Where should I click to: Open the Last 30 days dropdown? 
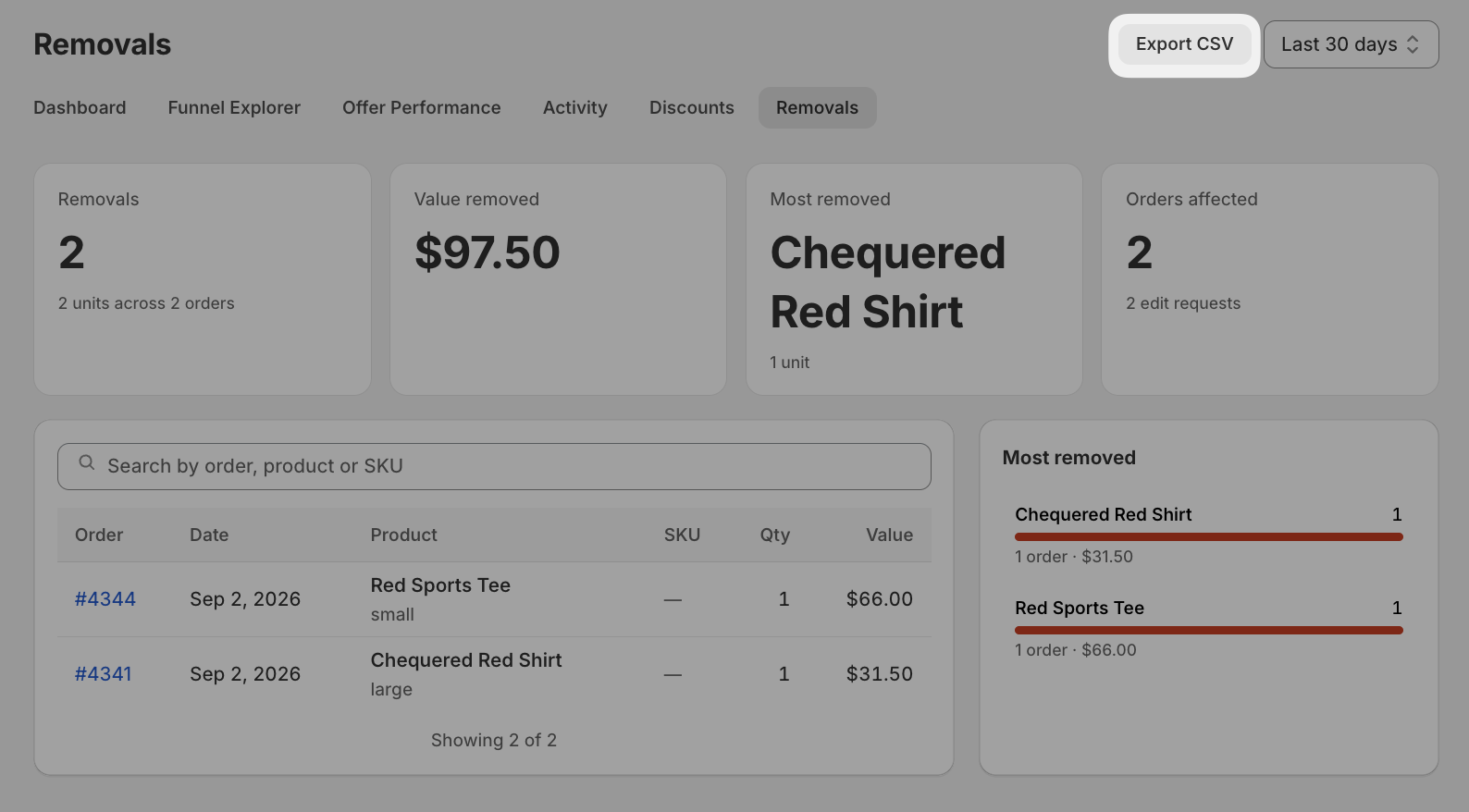click(x=1351, y=44)
